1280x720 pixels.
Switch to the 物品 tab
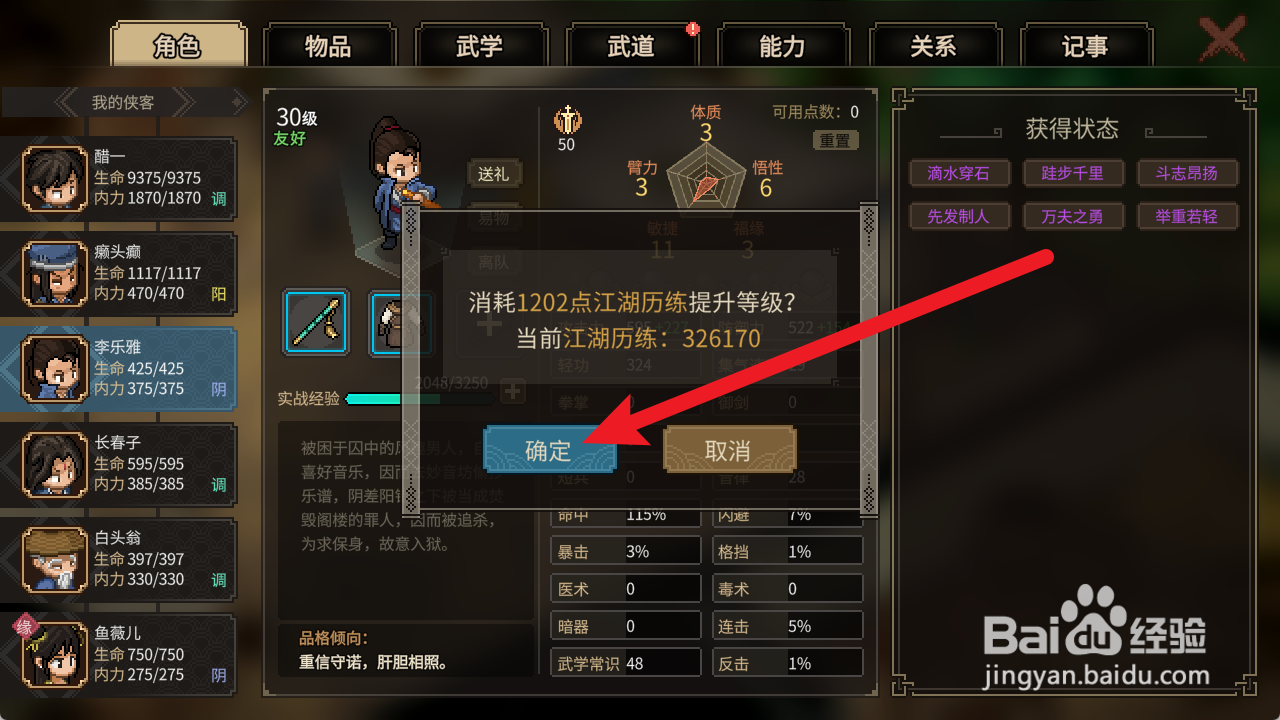coord(328,46)
